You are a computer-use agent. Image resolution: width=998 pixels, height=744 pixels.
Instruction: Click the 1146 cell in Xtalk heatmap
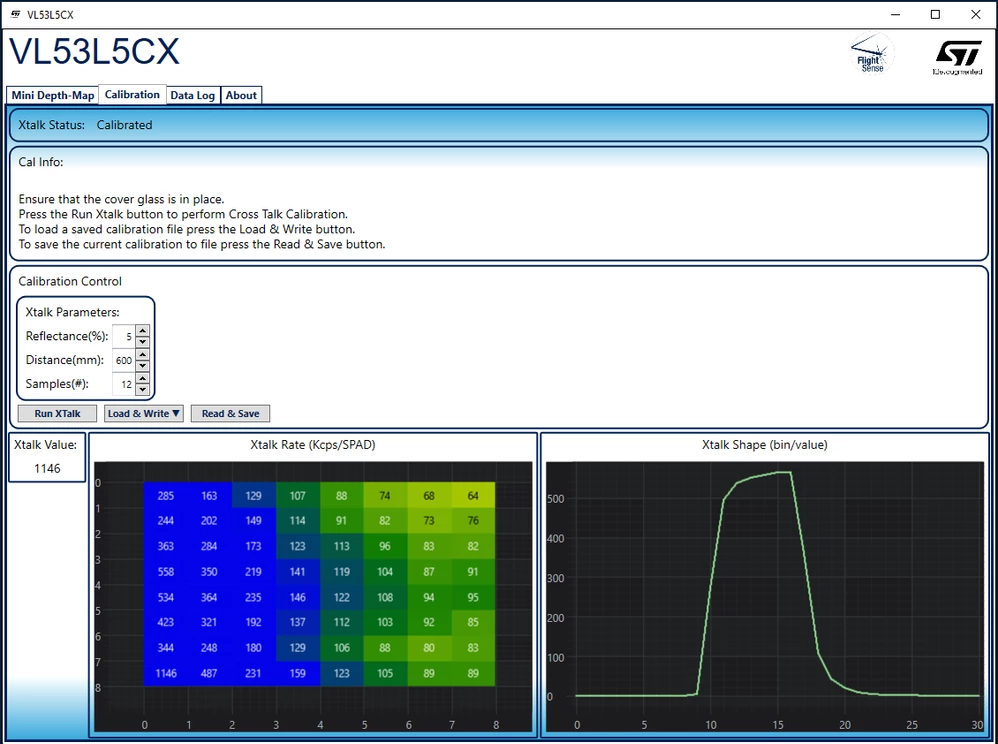(x=165, y=673)
